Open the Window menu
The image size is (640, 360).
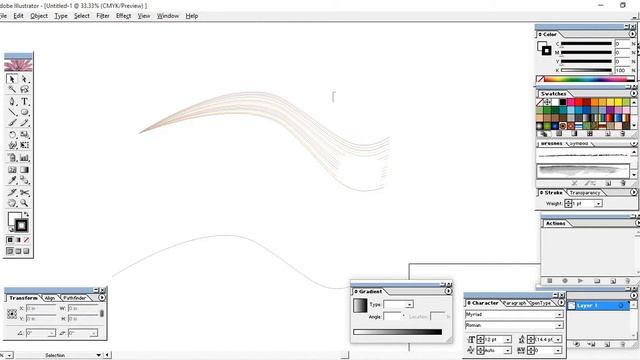(168, 16)
